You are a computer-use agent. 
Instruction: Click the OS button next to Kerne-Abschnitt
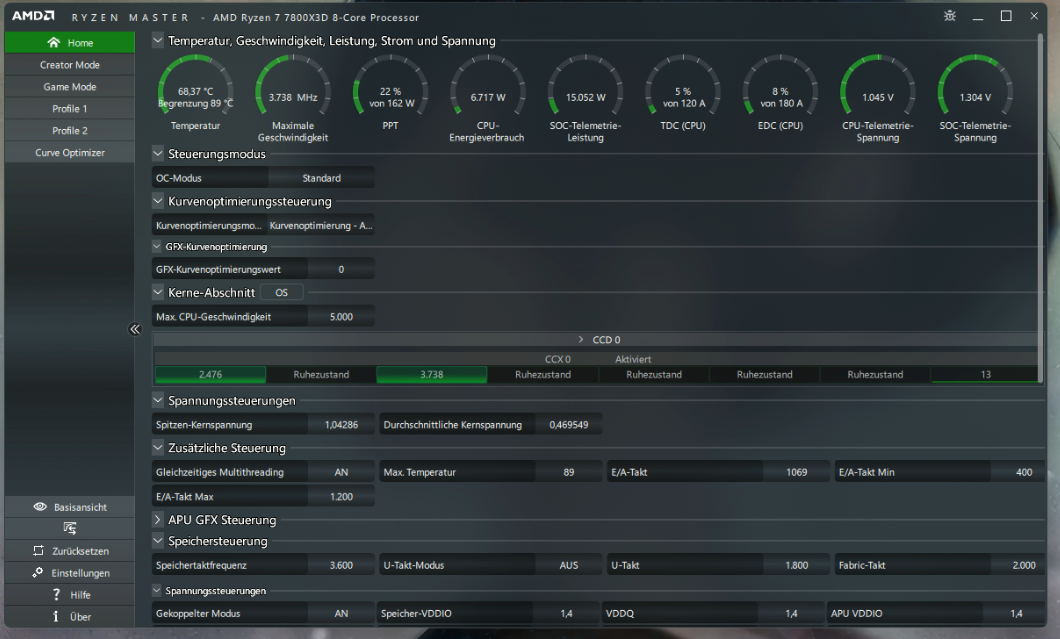tap(282, 293)
